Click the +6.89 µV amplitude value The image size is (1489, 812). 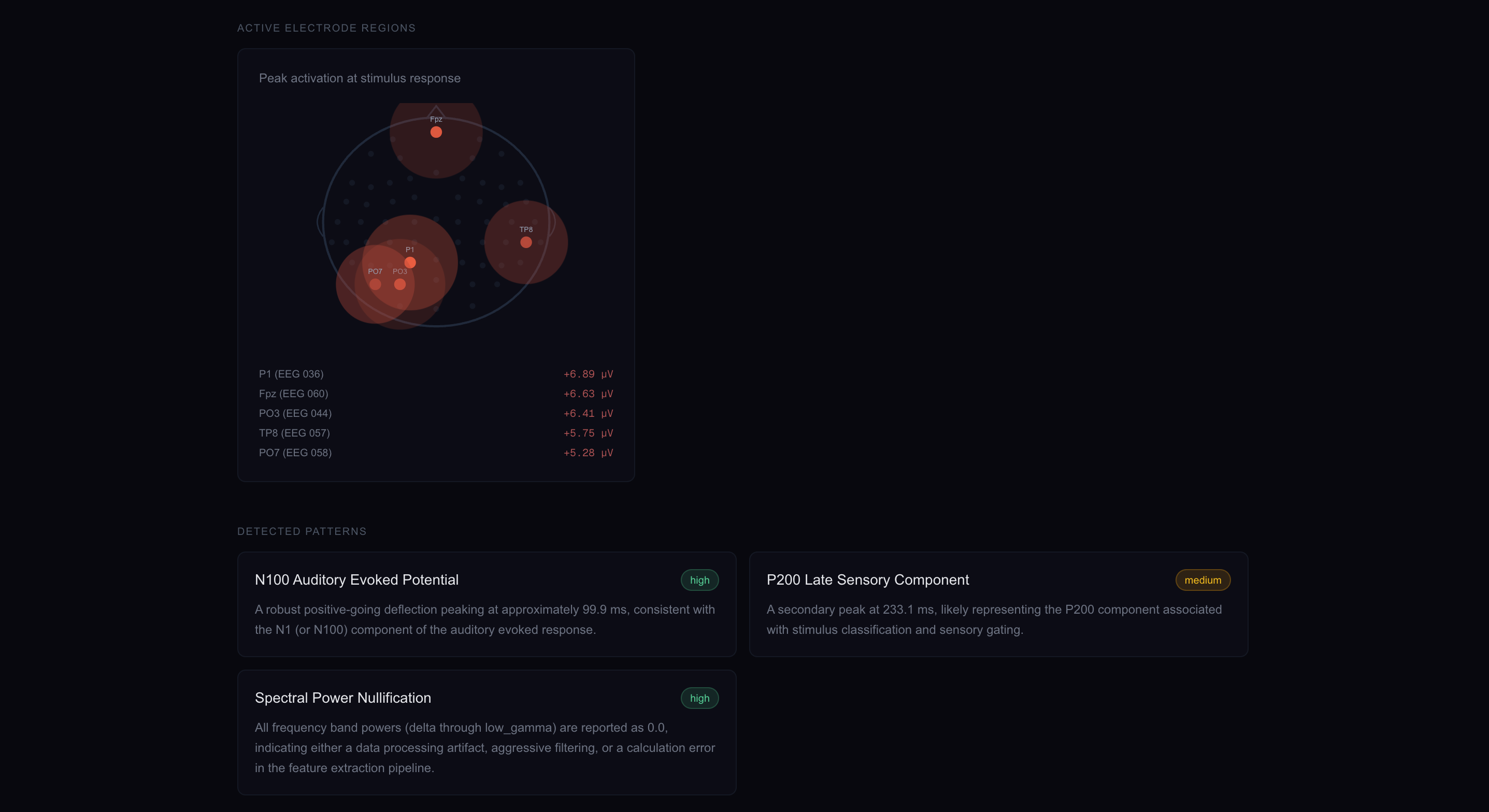(589, 374)
